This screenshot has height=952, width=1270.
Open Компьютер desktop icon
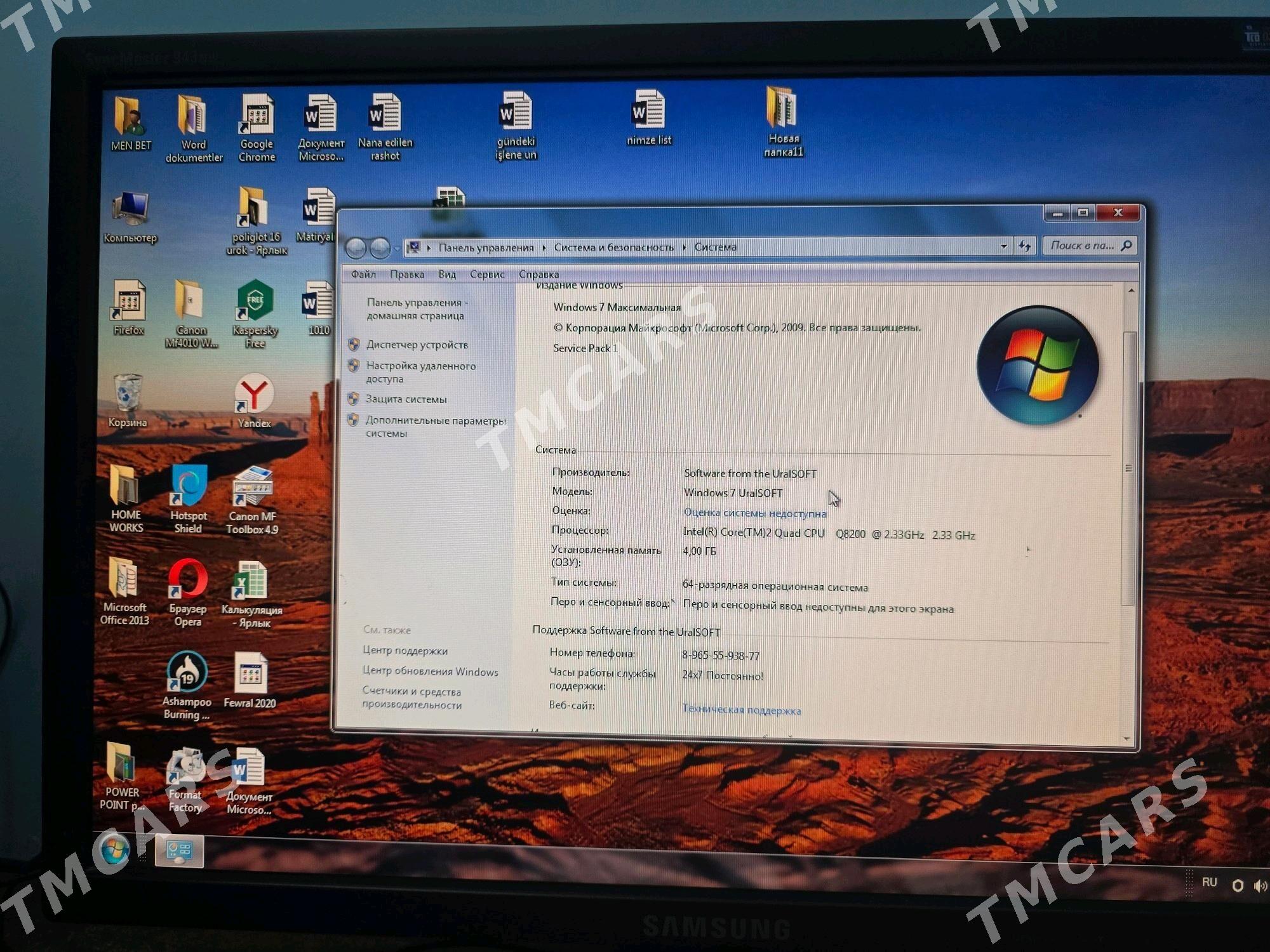point(130,217)
